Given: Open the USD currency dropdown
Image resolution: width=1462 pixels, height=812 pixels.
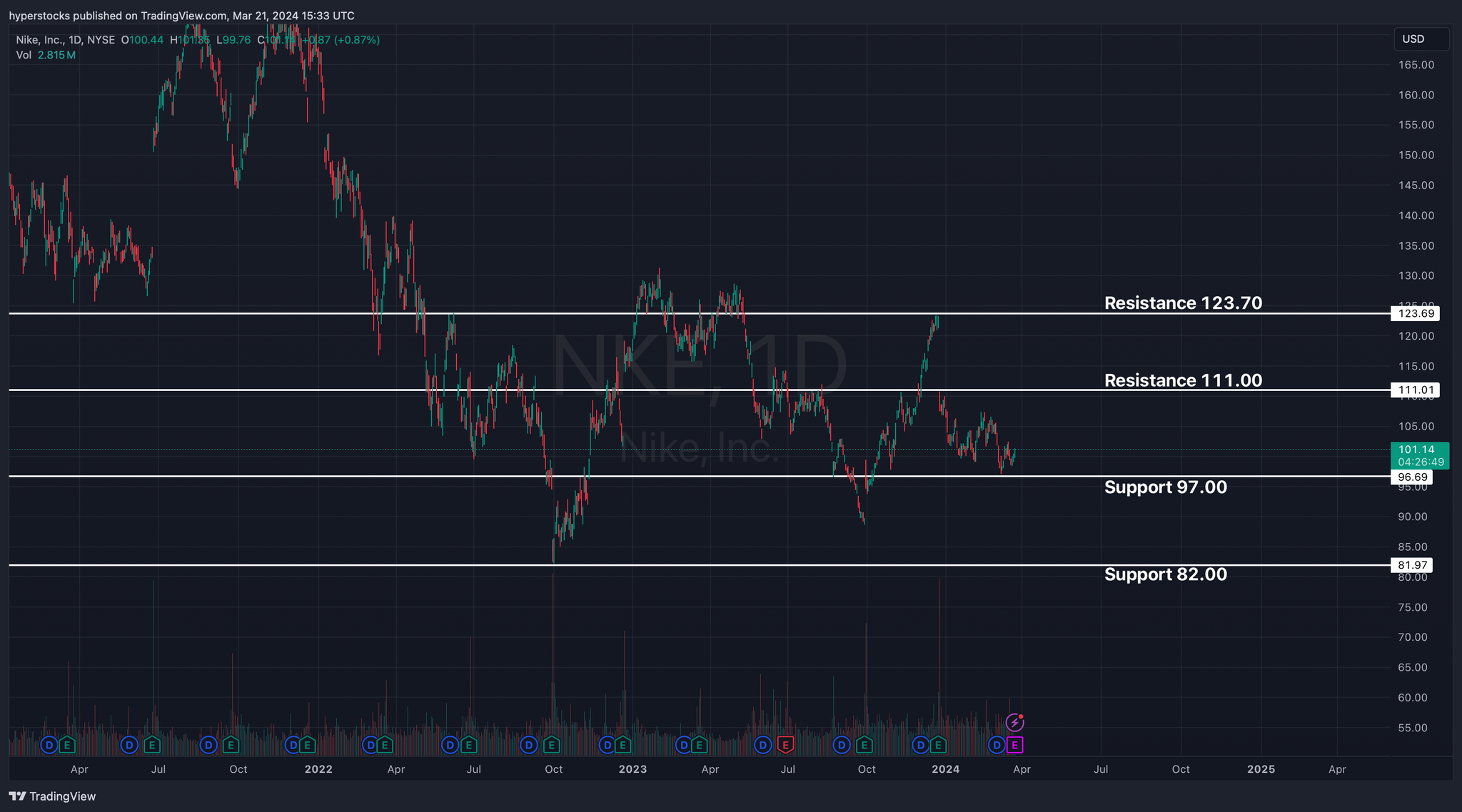Looking at the screenshot, I should 1421,39.
